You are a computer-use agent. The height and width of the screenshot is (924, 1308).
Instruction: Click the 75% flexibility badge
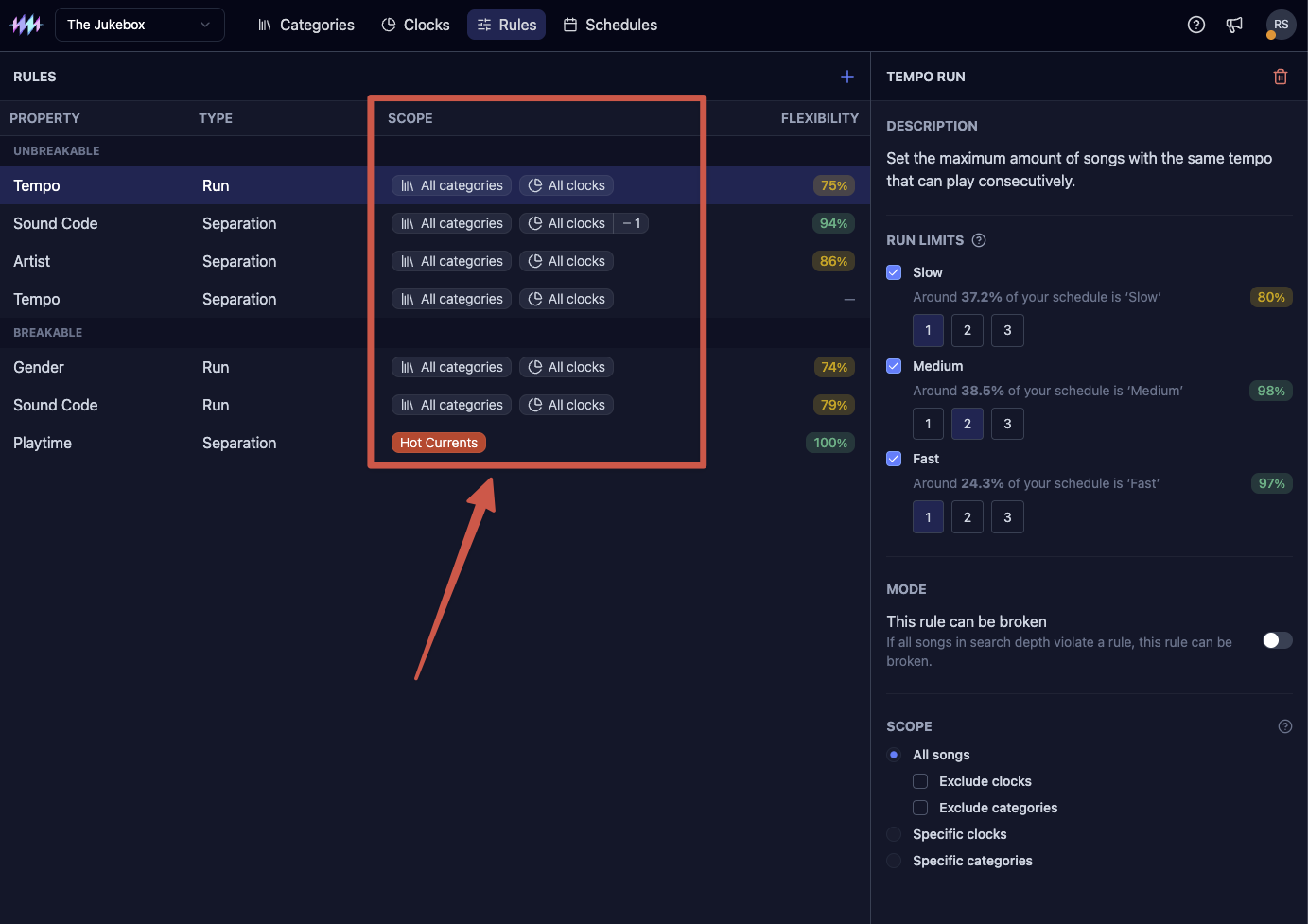(x=834, y=185)
